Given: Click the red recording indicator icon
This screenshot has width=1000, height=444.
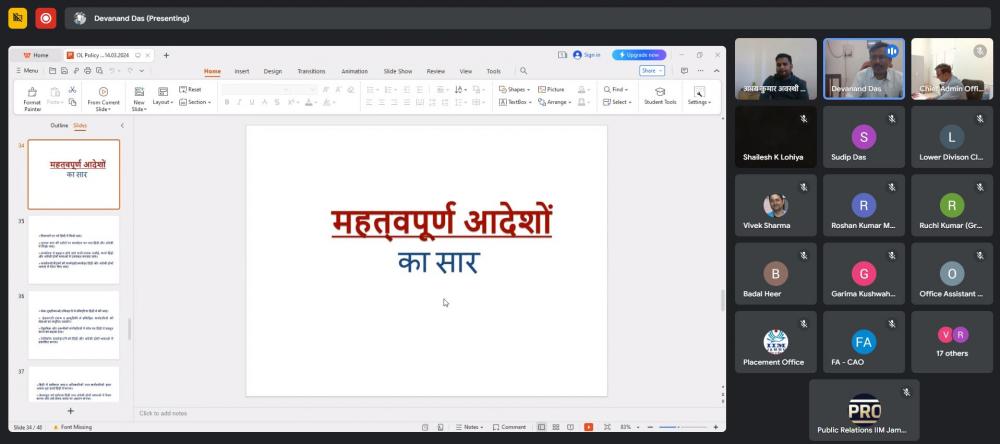Looking at the screenshot, I should pyautogui.click(x=46, y=18).
